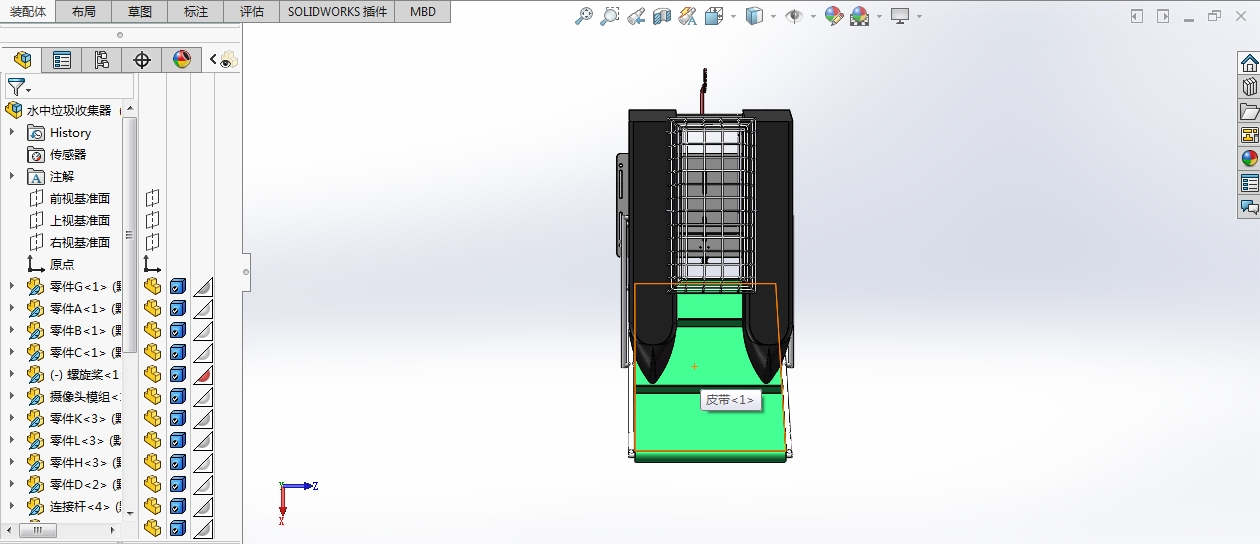This screenshot has width=1260, height=544.
Task: Click the View Settings monitor icon
Action: pyautogui.click(x=900, y=16)
